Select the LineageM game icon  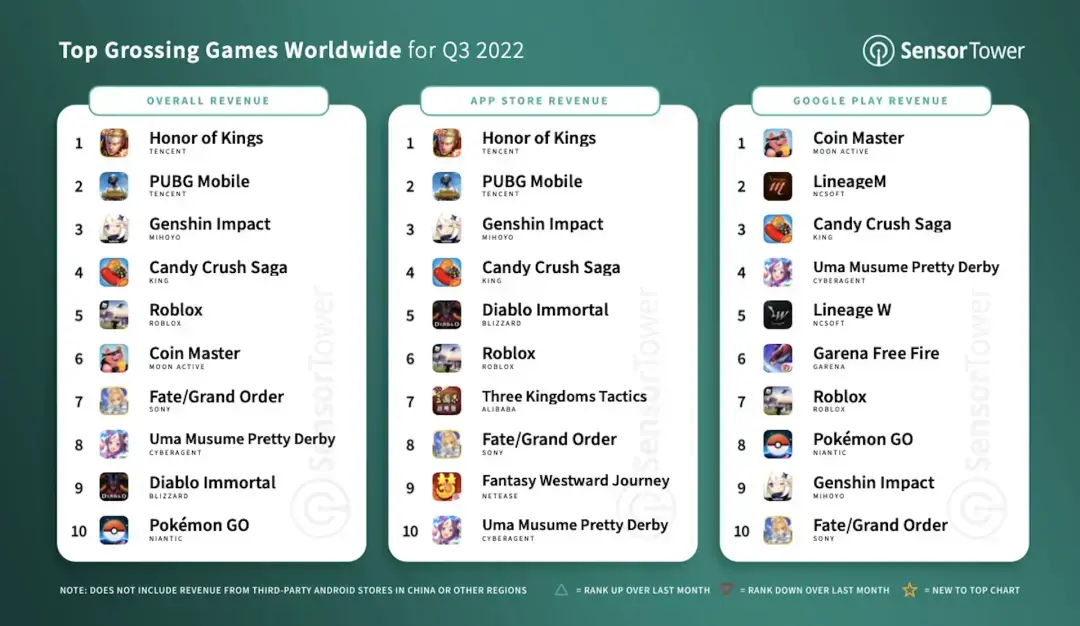click(778, 186)
